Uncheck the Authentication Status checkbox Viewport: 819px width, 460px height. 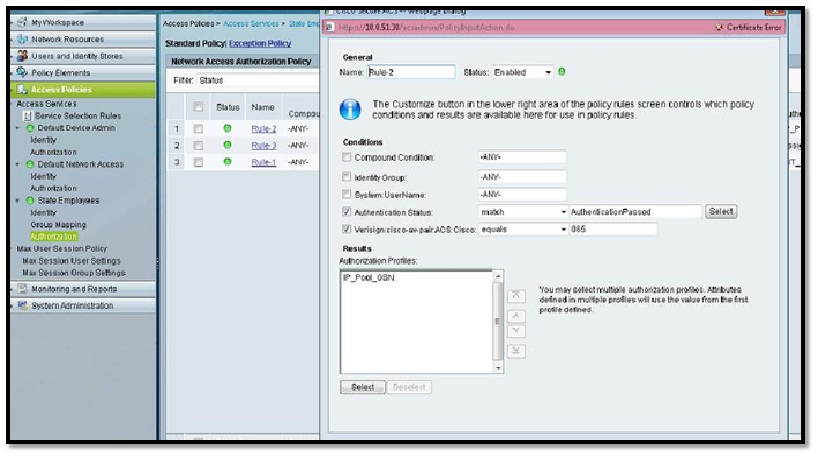point(346,212)
